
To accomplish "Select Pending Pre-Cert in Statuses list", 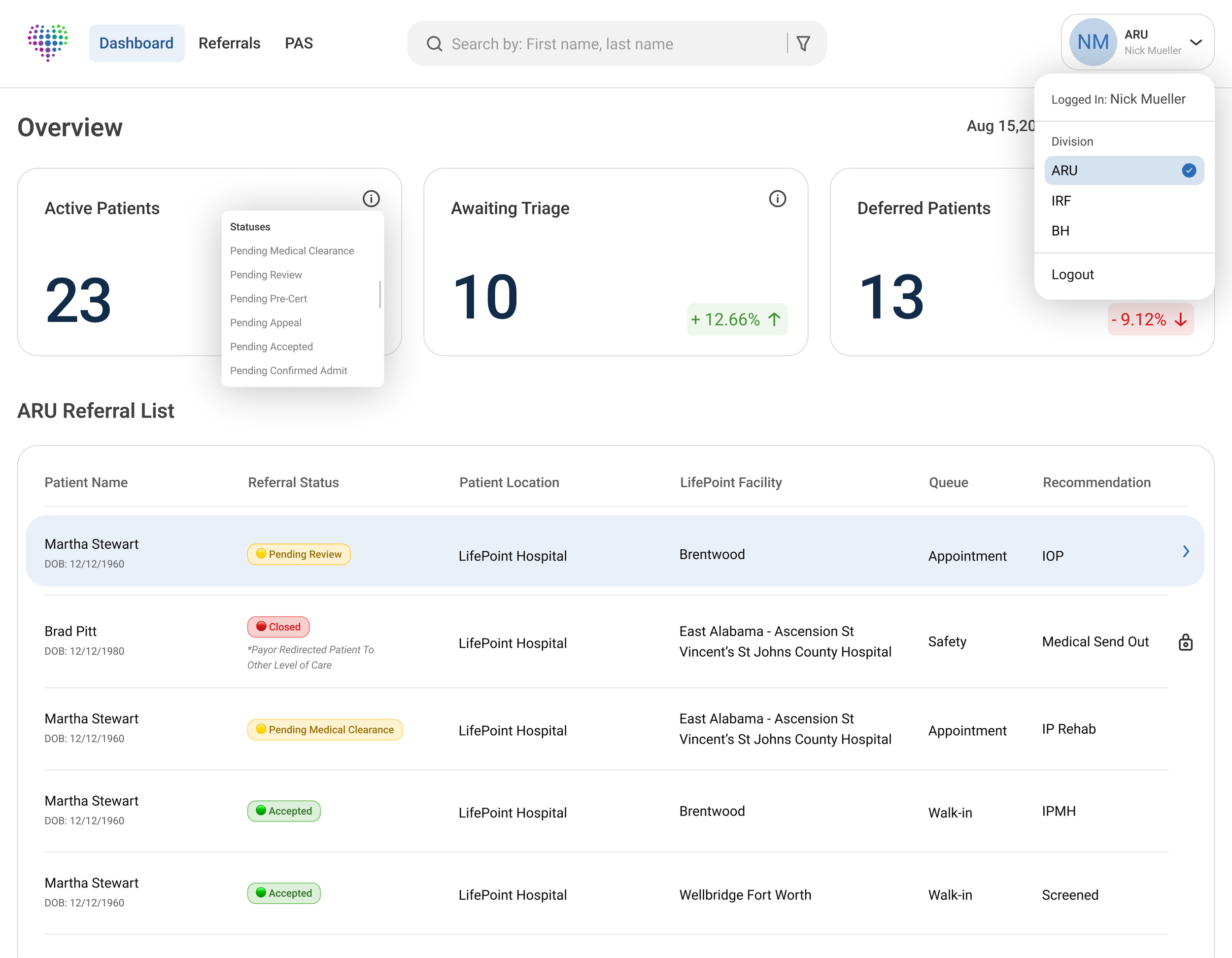I will point(269,299).
